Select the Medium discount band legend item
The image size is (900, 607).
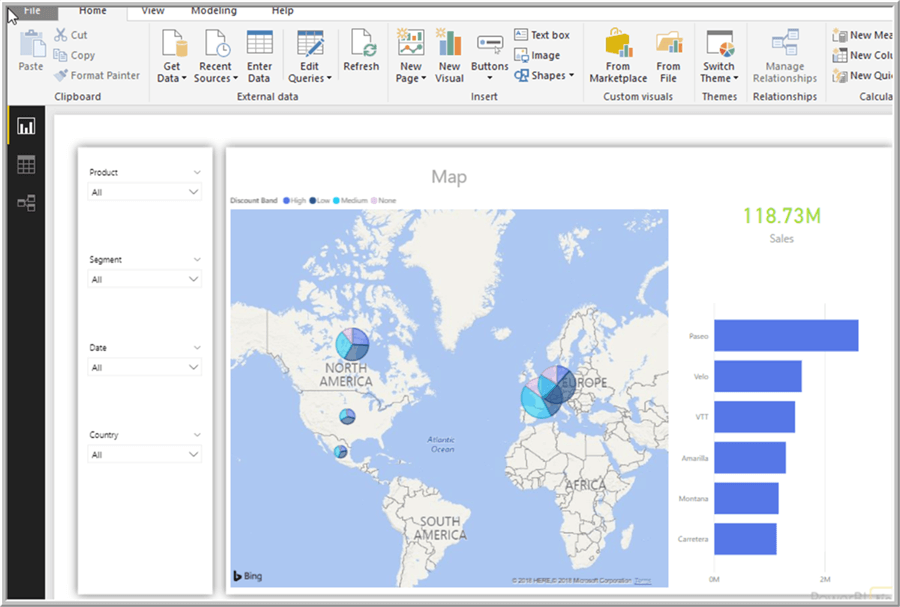pyautogui.click(x=350, y=200)
